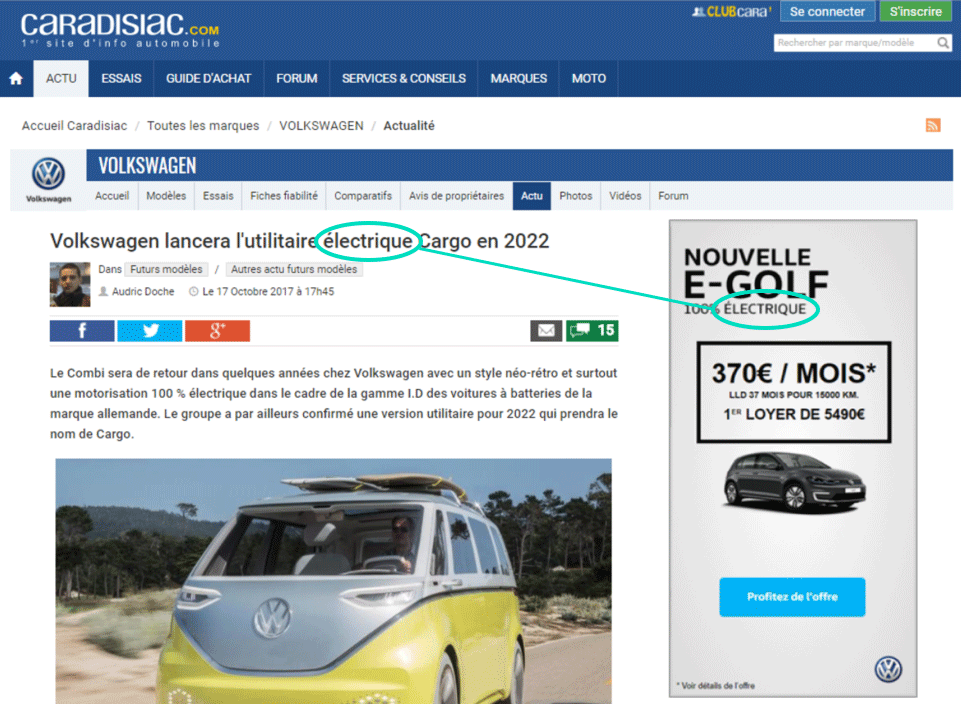Click the Futurs modèles tag
This screenshot has height=704, width=961.
166,270
